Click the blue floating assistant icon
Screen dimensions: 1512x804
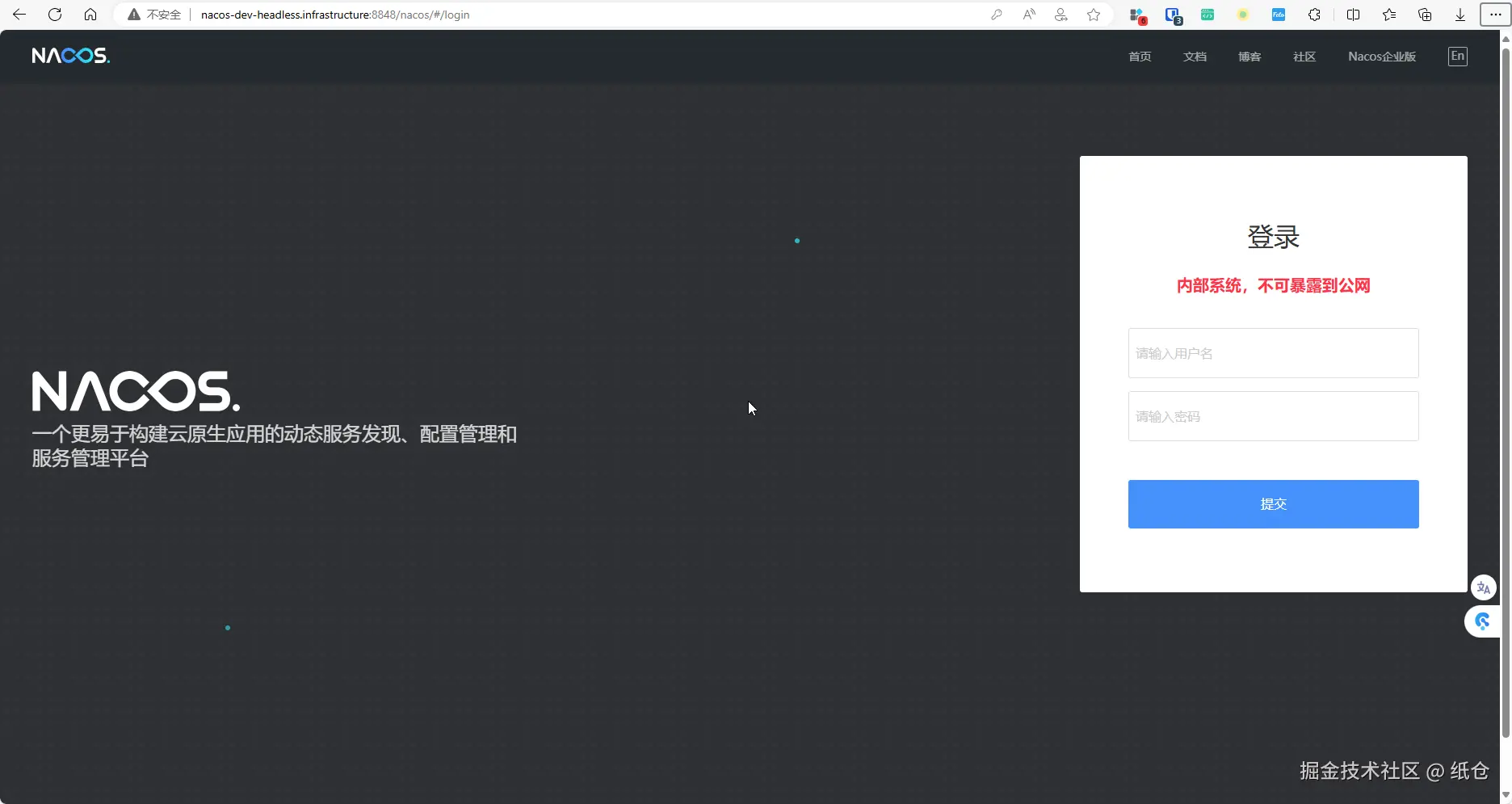pos(1482,621)
